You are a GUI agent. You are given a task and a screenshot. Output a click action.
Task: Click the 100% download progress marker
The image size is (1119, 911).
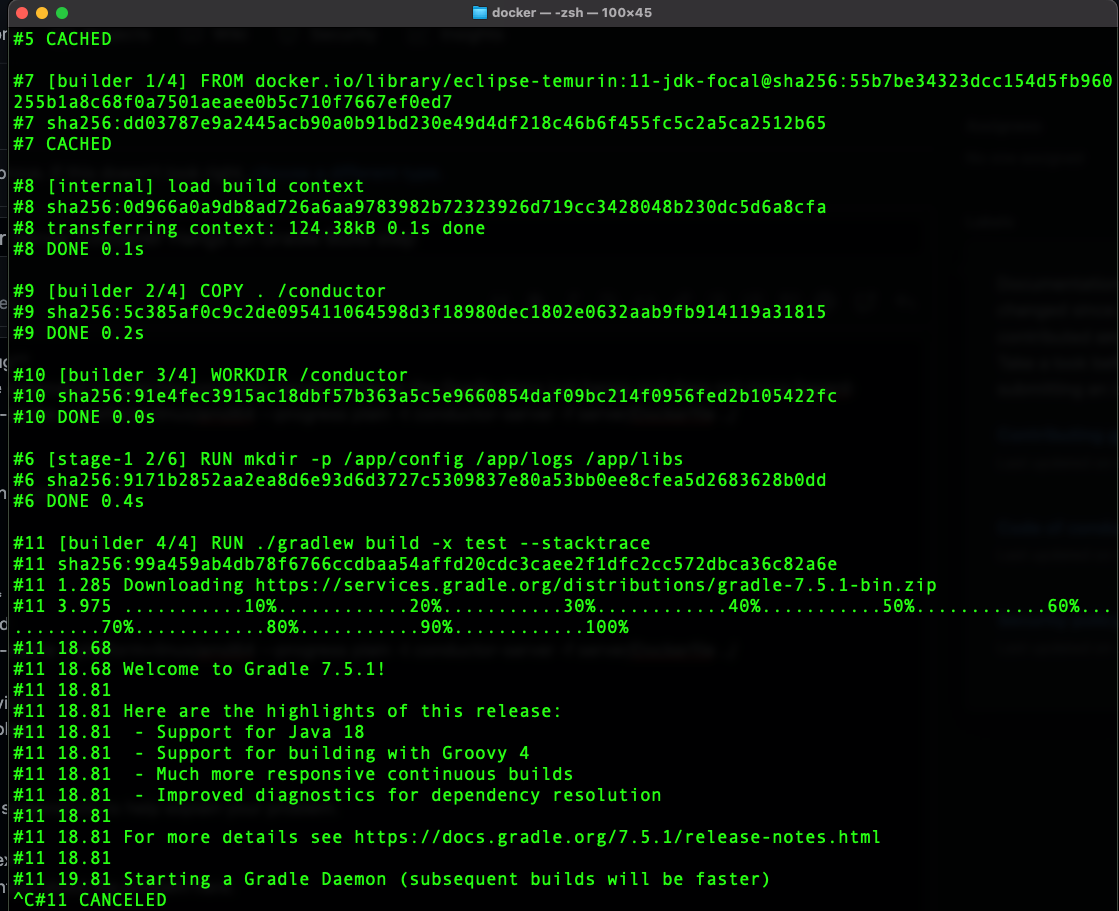pos(604,627)
